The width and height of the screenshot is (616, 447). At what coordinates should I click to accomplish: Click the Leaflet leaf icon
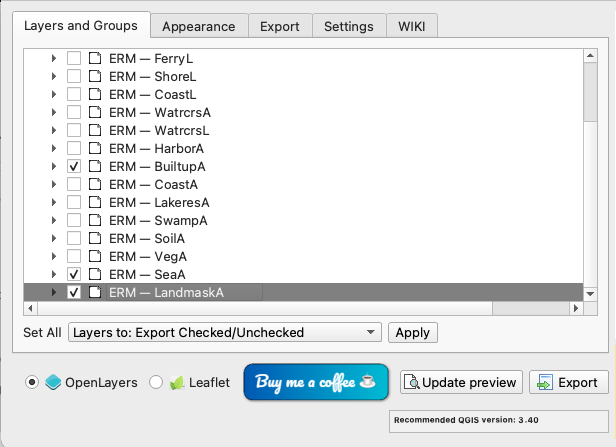coord(176,382)
